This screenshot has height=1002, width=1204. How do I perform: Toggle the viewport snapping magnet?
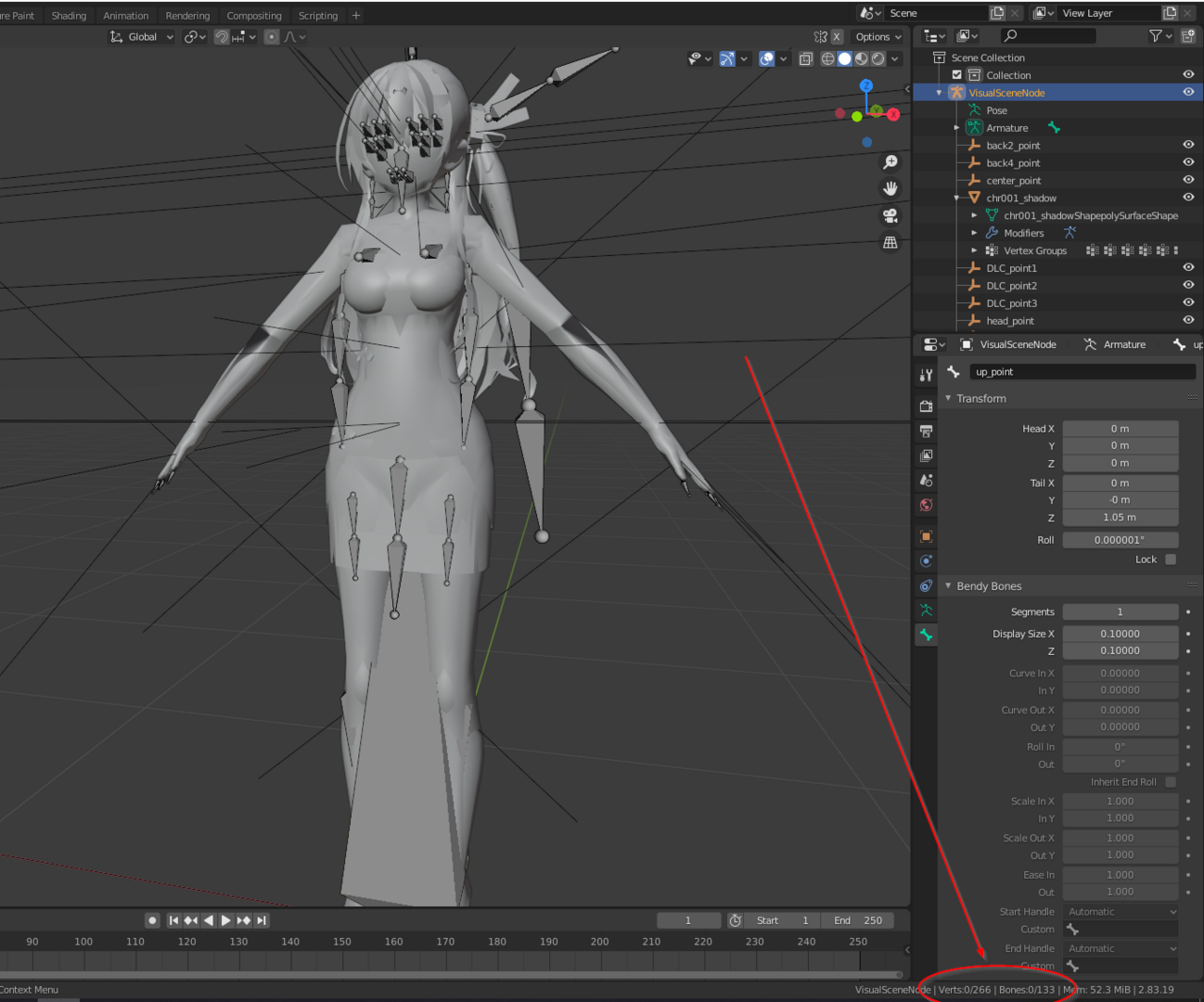(222, 37)
